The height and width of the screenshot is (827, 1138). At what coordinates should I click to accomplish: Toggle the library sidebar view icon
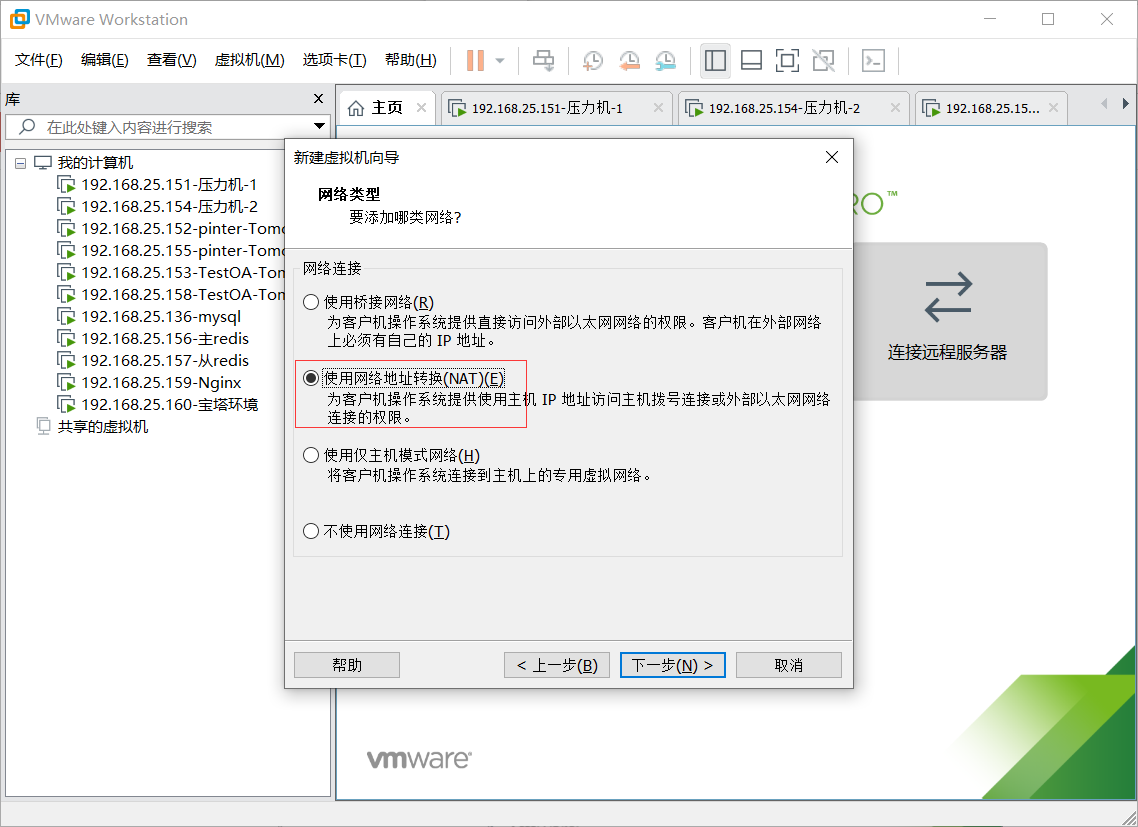click(715, 60)
